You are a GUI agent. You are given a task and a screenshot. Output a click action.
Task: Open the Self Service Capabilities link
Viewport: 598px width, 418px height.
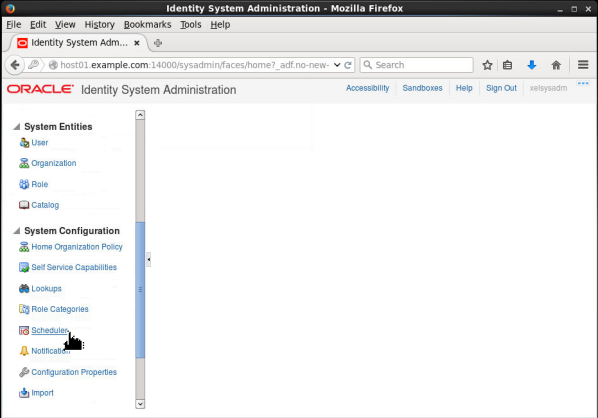pos(74,267)
